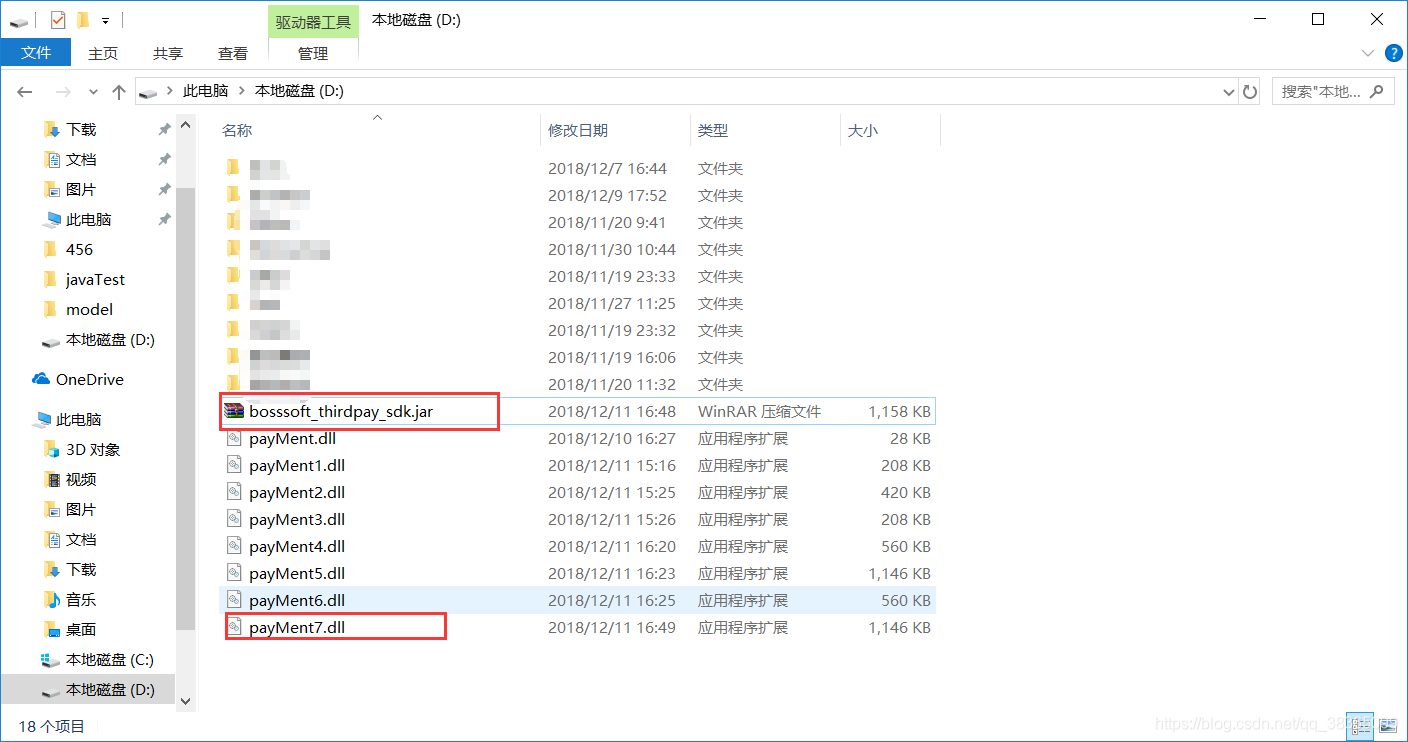Select 此电脑 tree node in navigation pane

point(78,419)
